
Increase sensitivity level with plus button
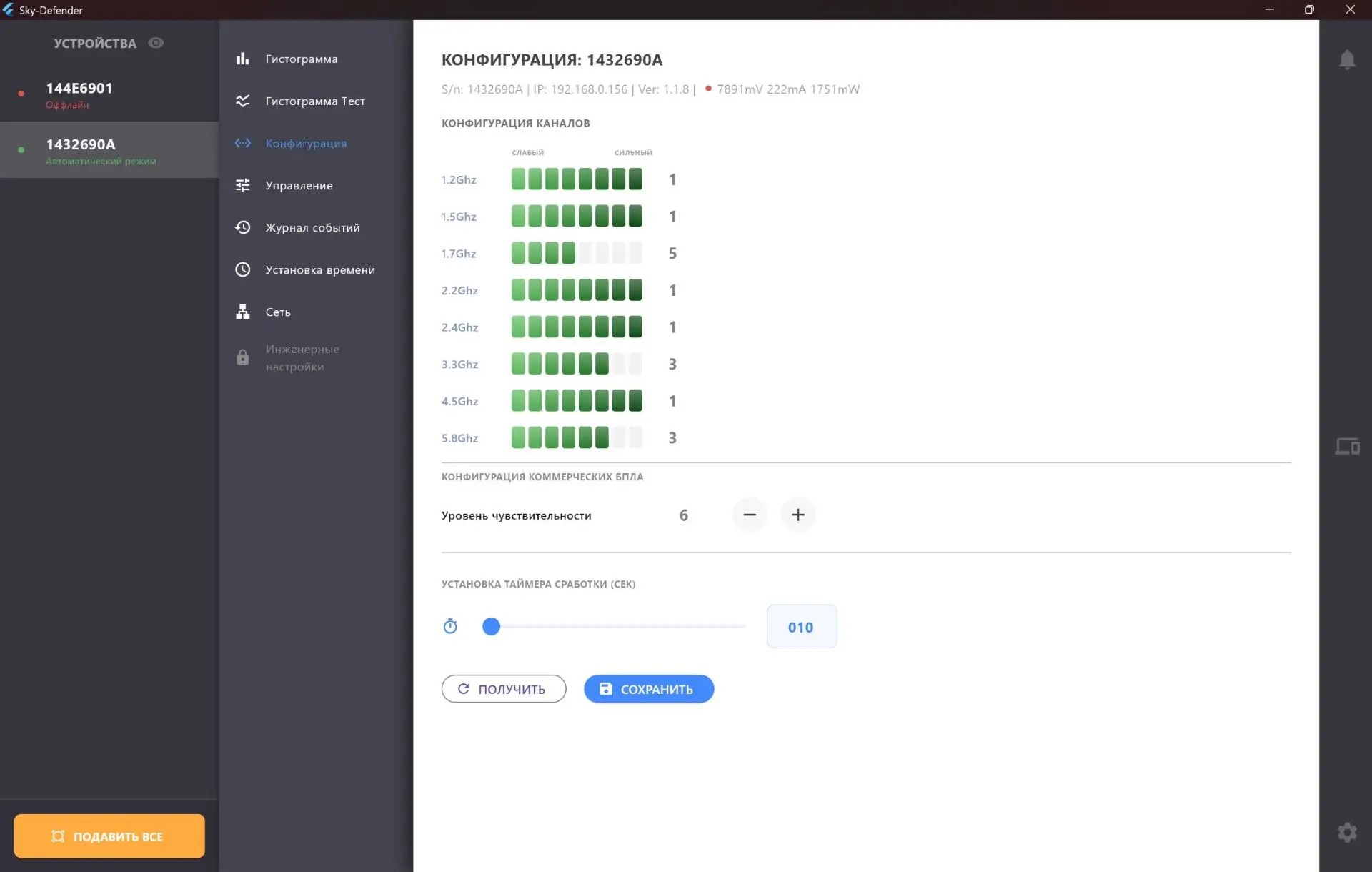[798, 515]
